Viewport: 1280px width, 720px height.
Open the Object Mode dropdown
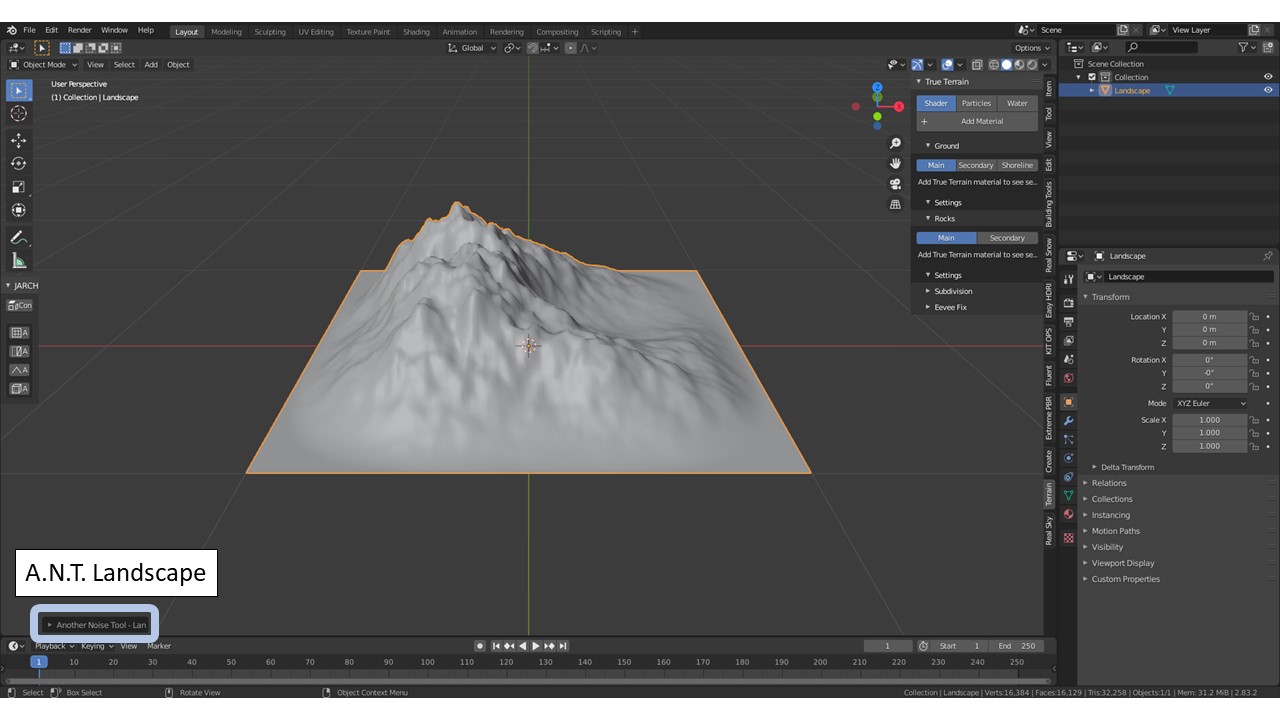(43, 64)
